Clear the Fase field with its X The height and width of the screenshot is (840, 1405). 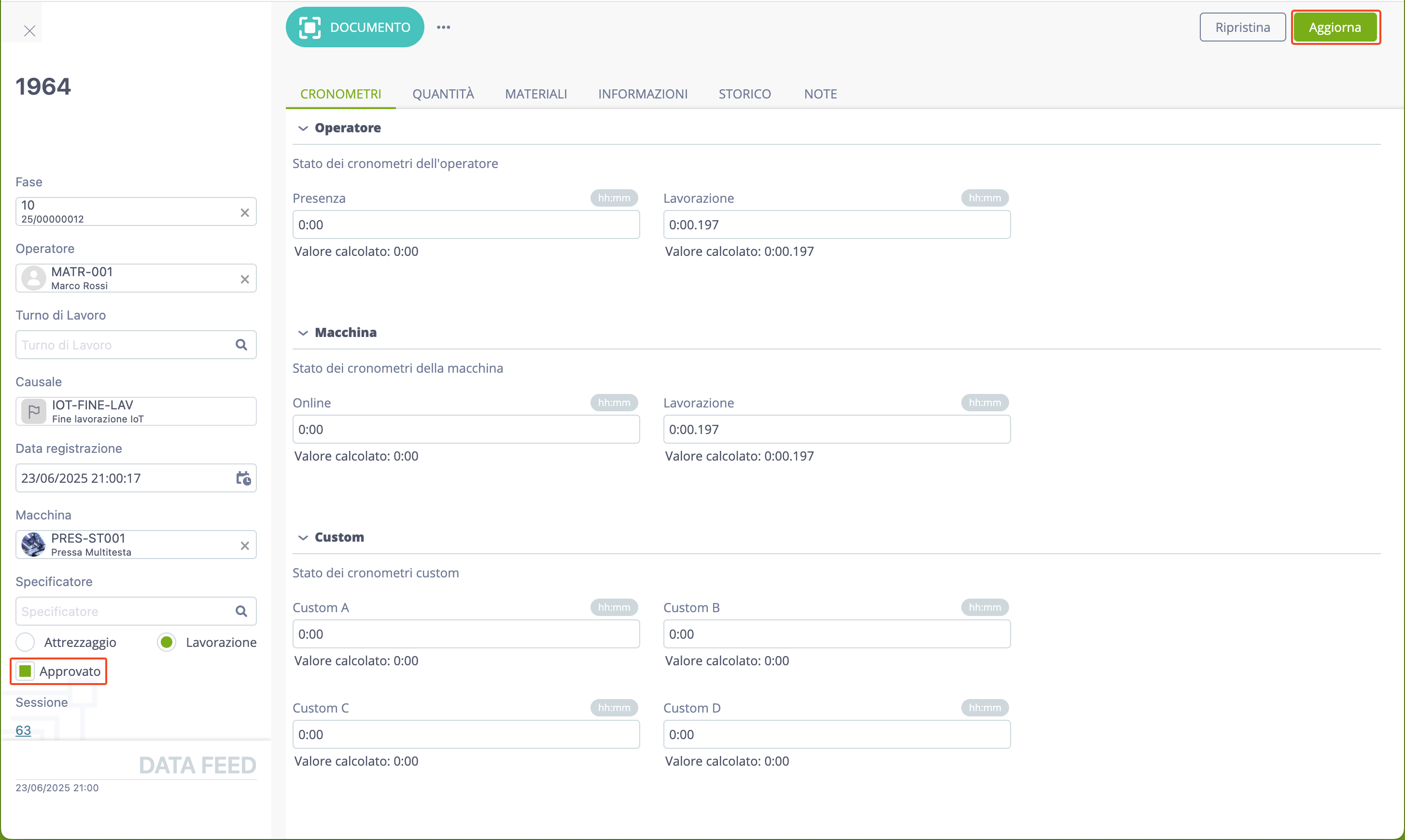(x=244, y=212)
